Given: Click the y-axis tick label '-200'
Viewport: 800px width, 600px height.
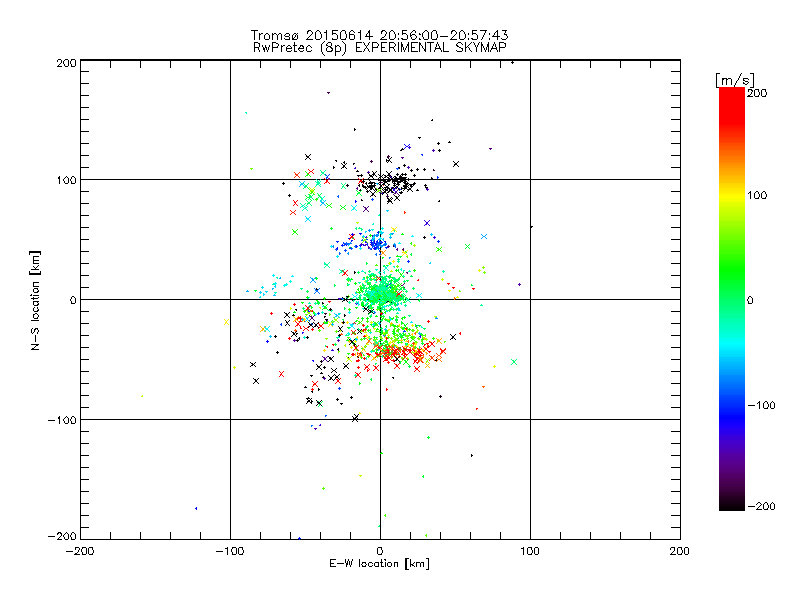Looking at the screenshot, I should tap(62, 537).
